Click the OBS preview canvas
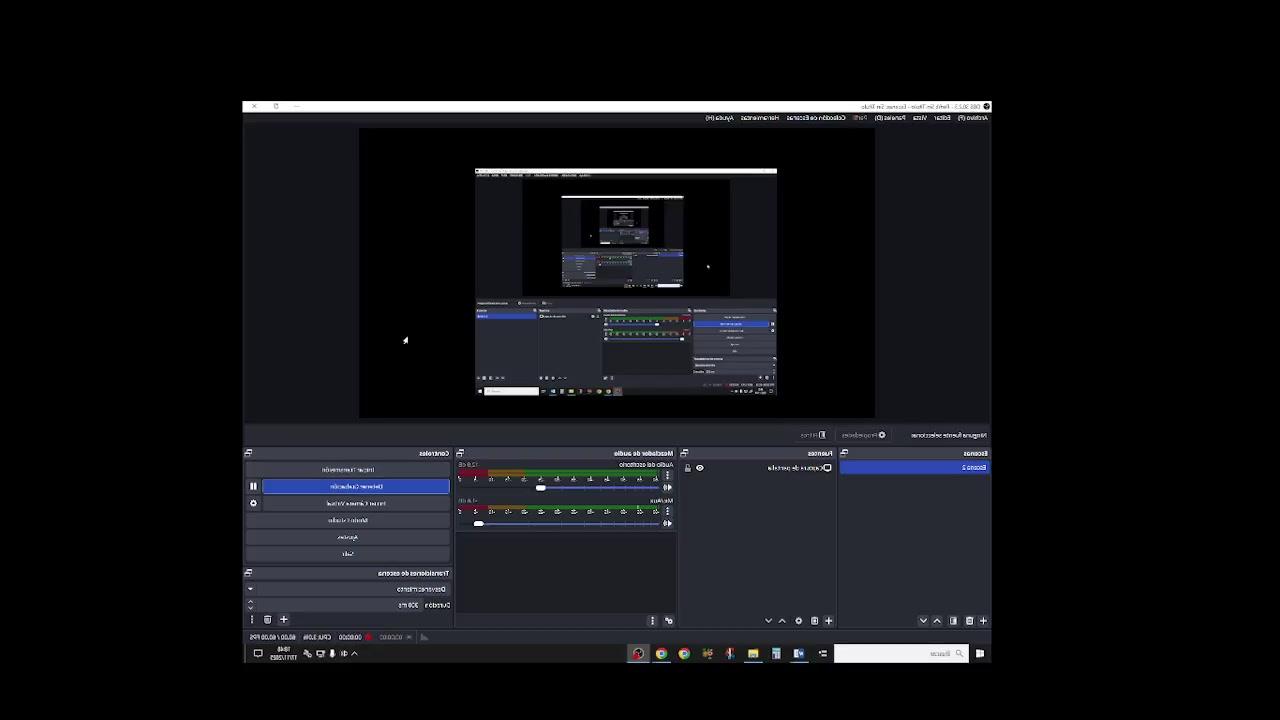The image size is (1280, 720). click(617, 273)
